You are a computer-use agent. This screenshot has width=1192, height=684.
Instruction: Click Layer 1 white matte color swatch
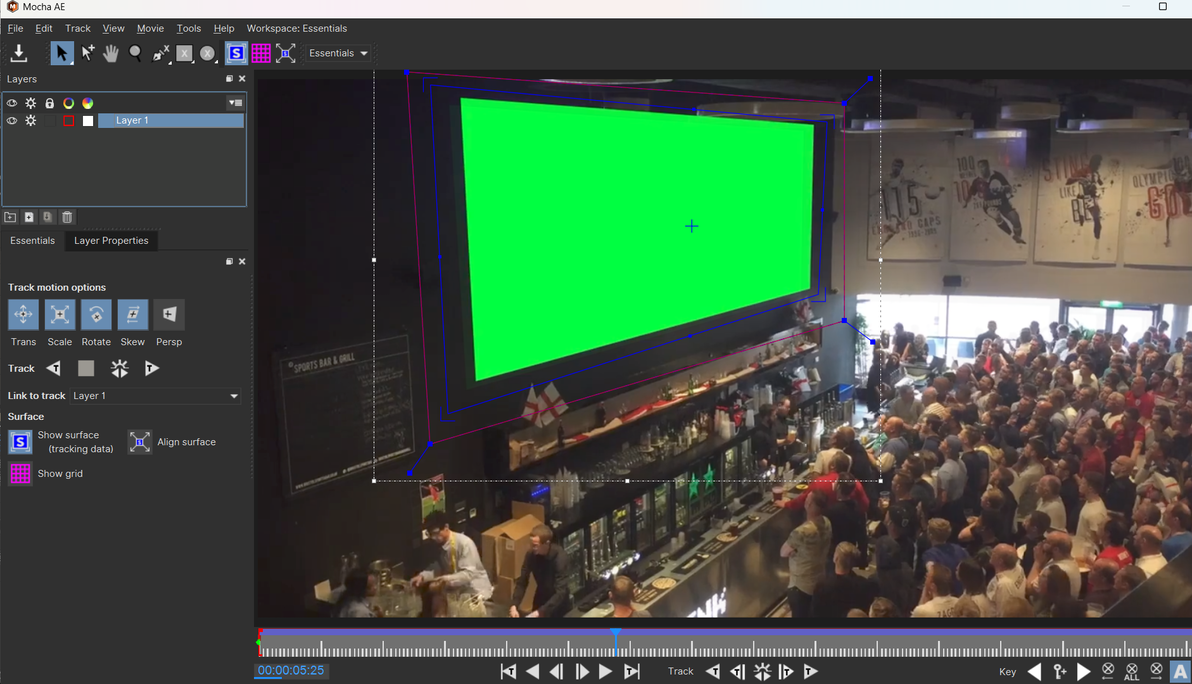(x=88, y=121)
